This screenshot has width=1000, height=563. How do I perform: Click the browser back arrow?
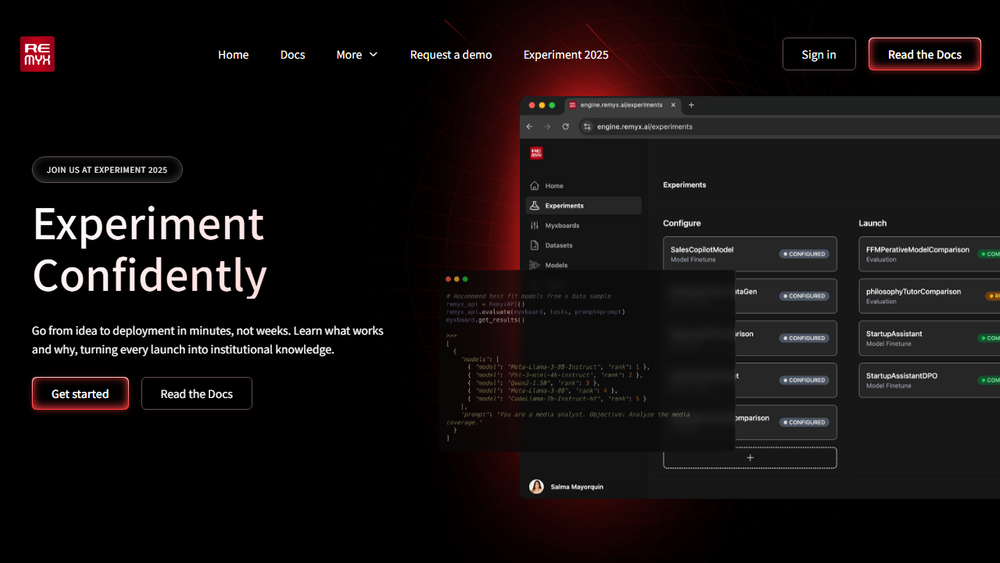[x=529, y=126]
